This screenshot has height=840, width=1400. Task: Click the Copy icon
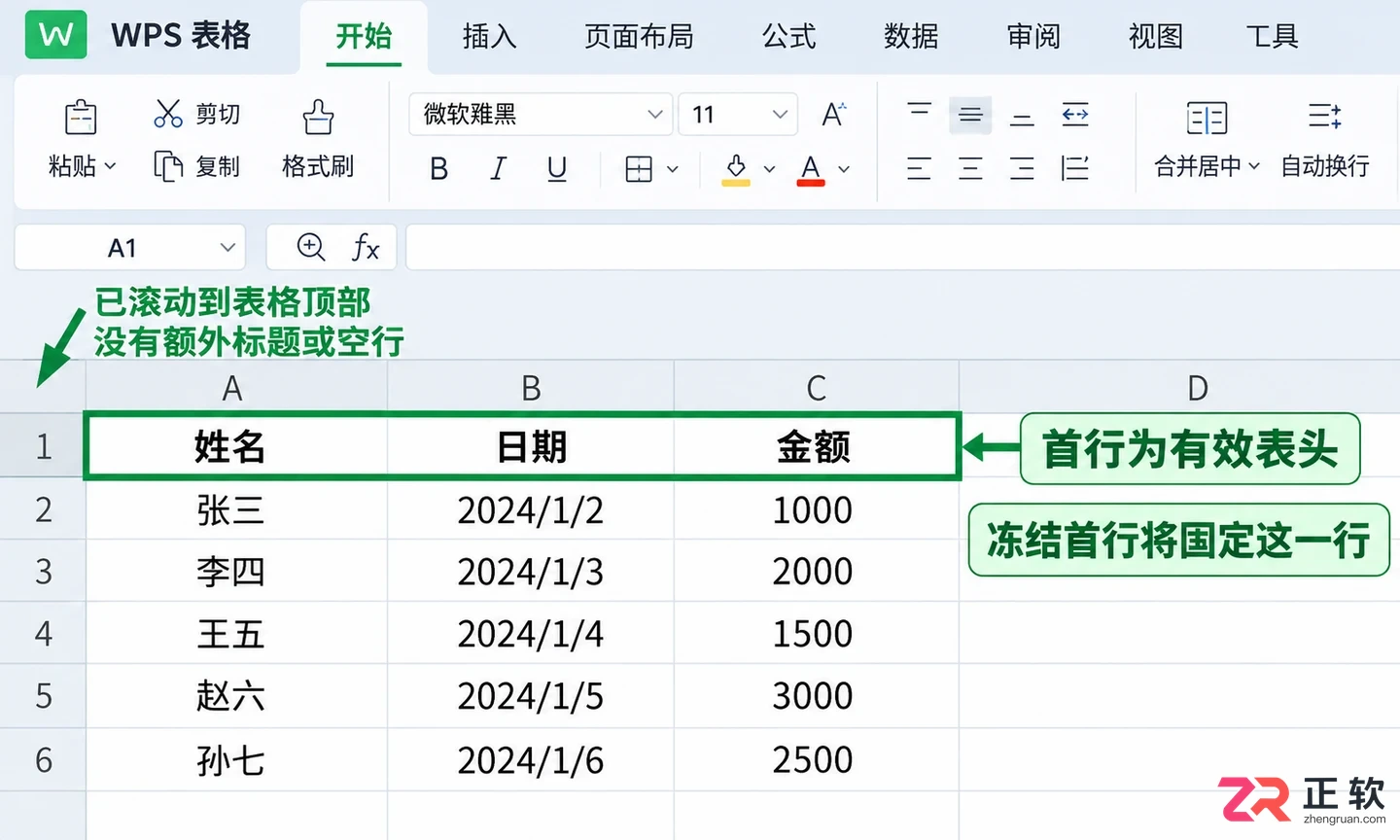coord(168,166)
